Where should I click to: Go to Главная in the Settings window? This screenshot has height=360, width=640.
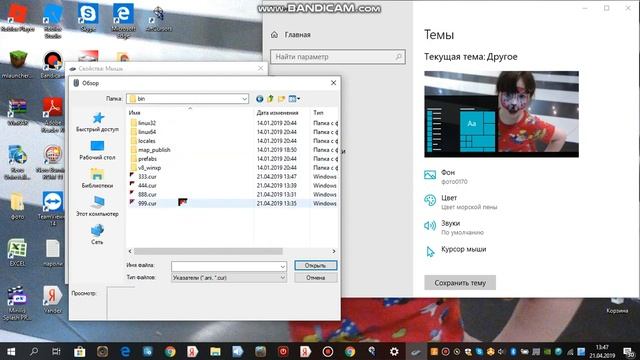tap(291, 35)
